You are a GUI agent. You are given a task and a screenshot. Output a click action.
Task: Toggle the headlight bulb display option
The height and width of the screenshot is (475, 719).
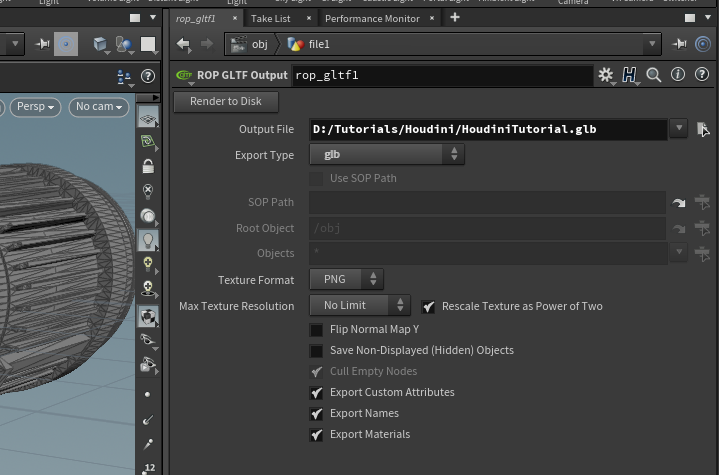click(x=148, y=240)
